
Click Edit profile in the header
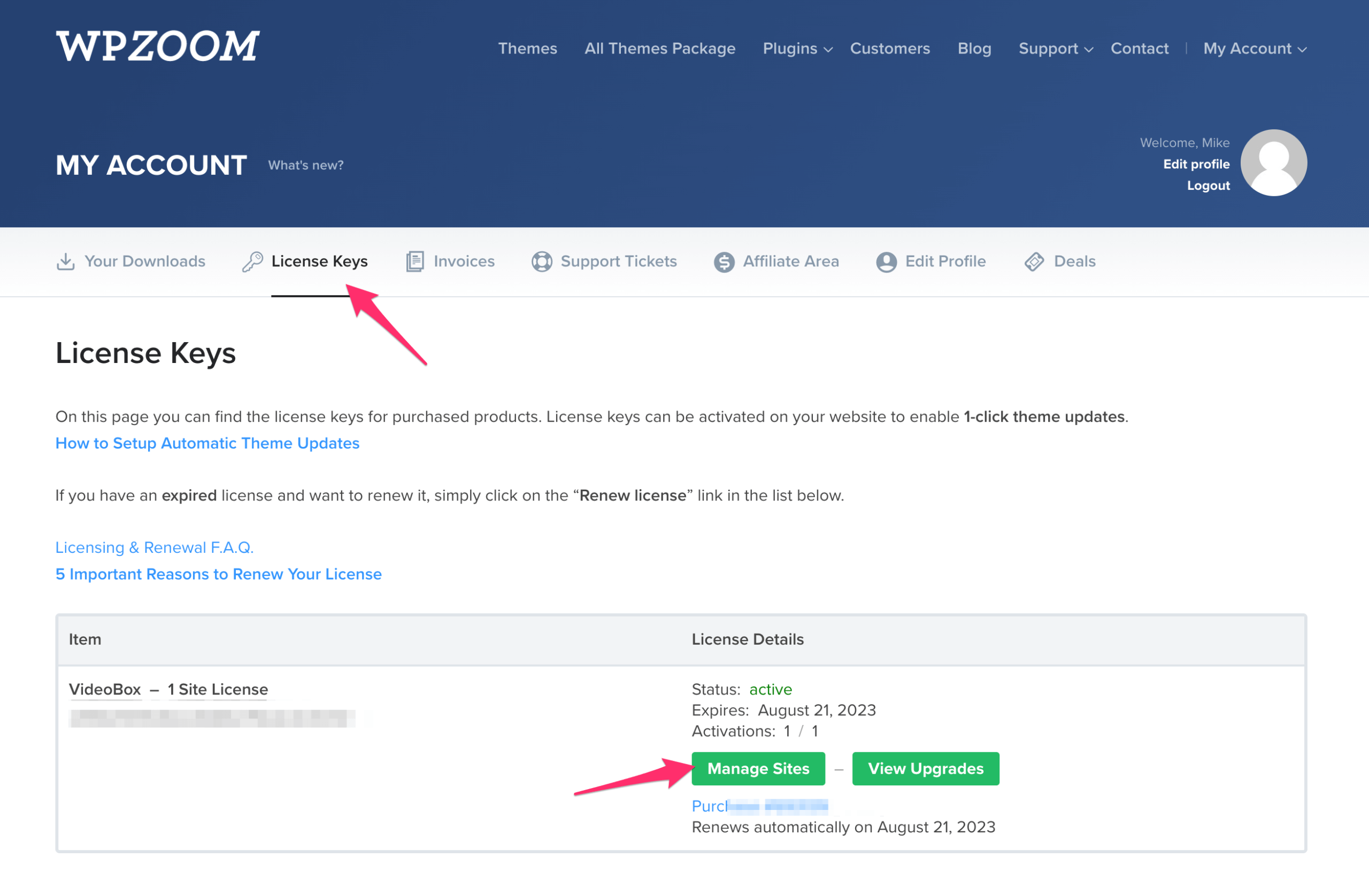pos(1196,165)
